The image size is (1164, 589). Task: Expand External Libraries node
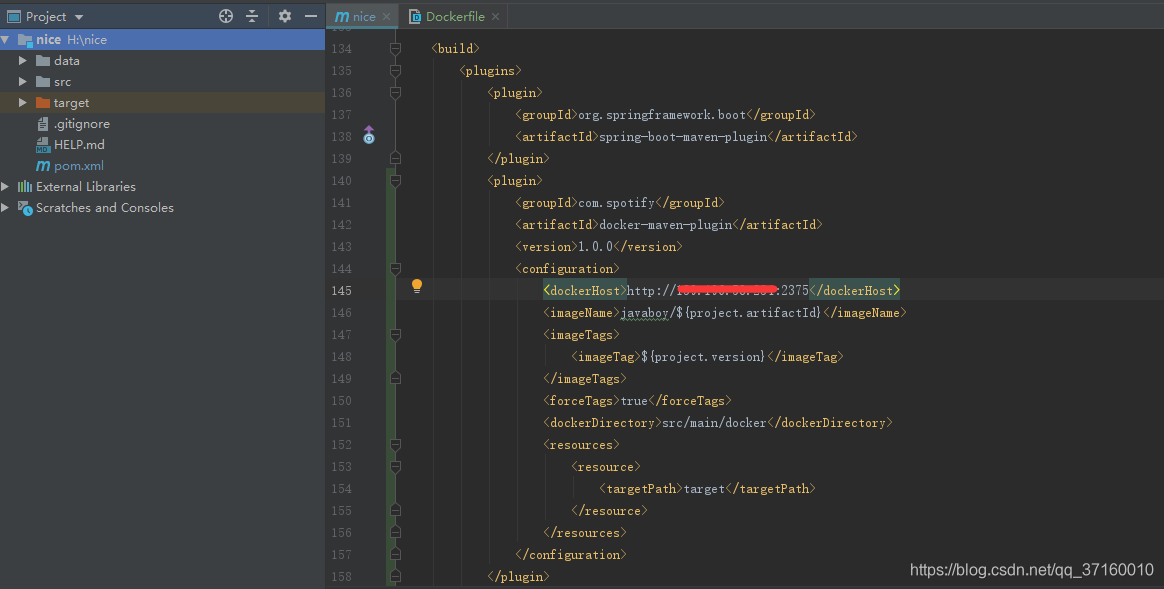pyautogui.click(x=6, y=186)
